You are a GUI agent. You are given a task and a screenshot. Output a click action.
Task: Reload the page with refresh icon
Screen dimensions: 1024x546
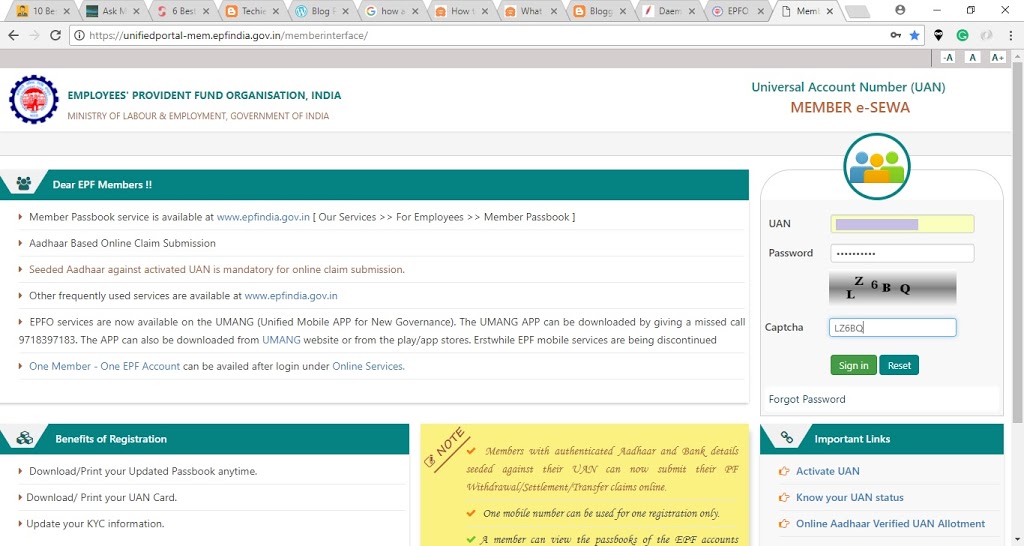click(56, 35)
